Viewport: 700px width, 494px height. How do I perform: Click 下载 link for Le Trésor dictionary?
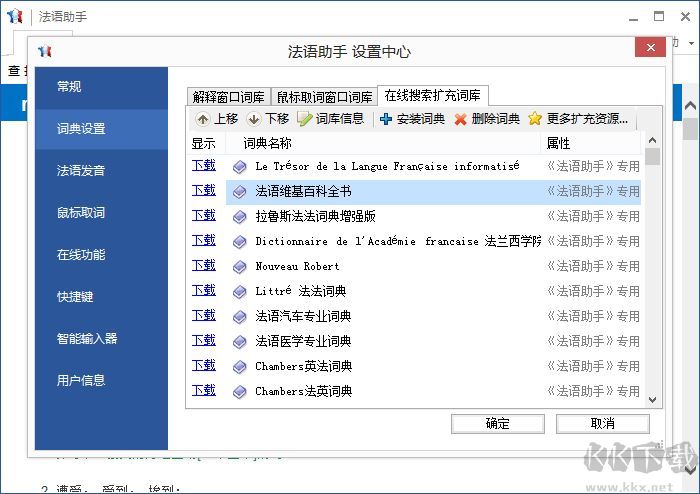pyautogui.click(x=204, y=166)
